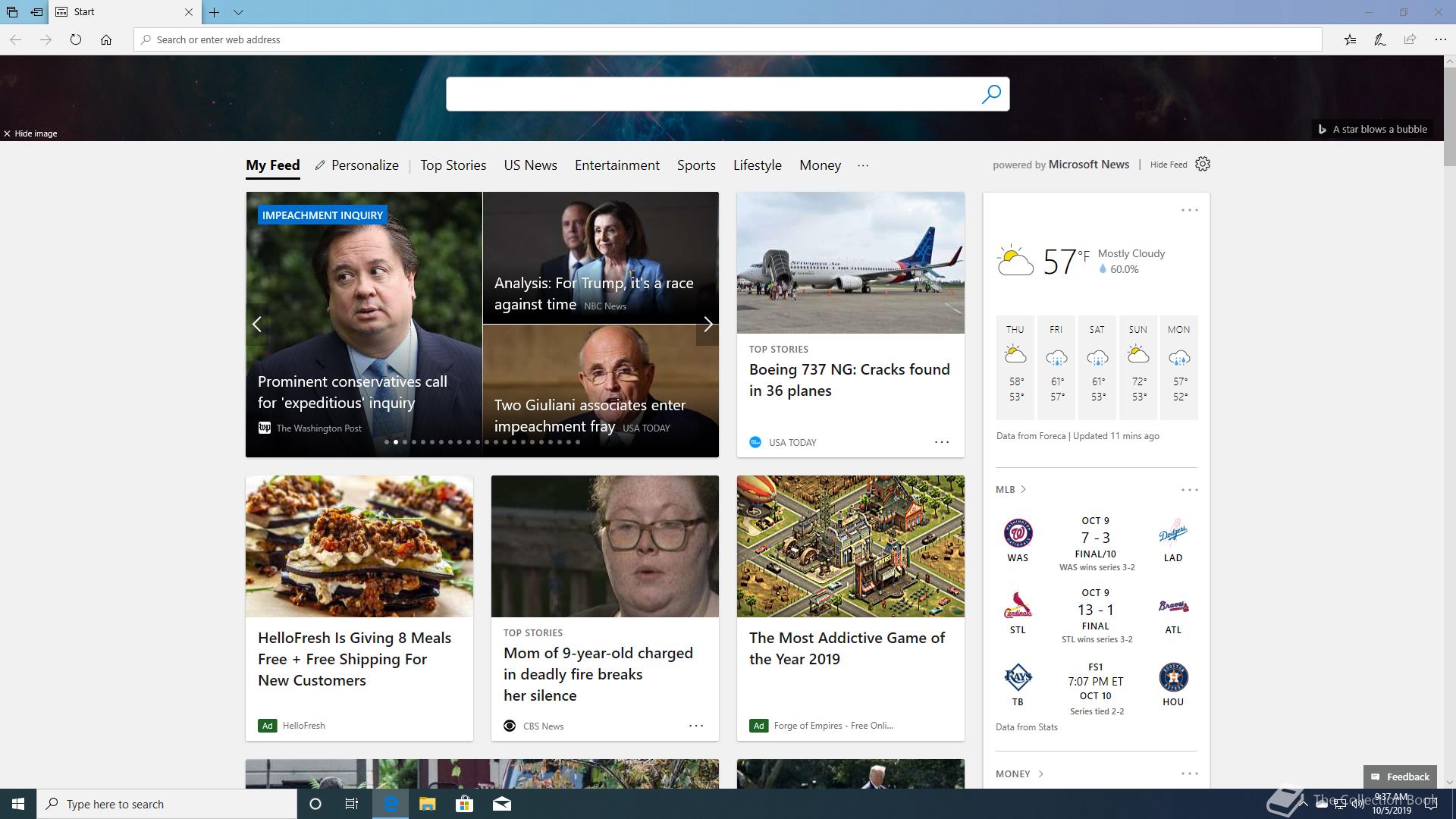Open Edge Settings and more menu
Screen dimensions: 1456x819
(x=1440, y=39)
